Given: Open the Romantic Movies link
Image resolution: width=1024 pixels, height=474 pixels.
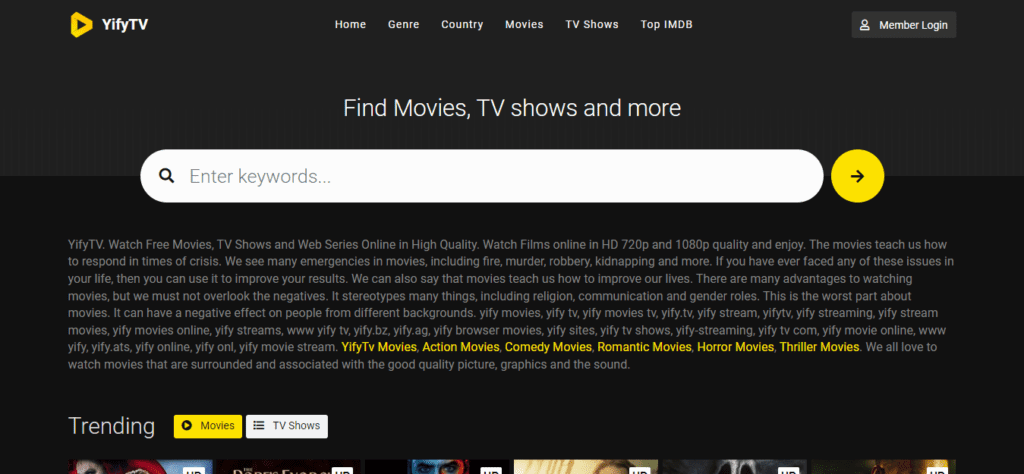Looking at the screenshot, I should (x=645, y=347).
